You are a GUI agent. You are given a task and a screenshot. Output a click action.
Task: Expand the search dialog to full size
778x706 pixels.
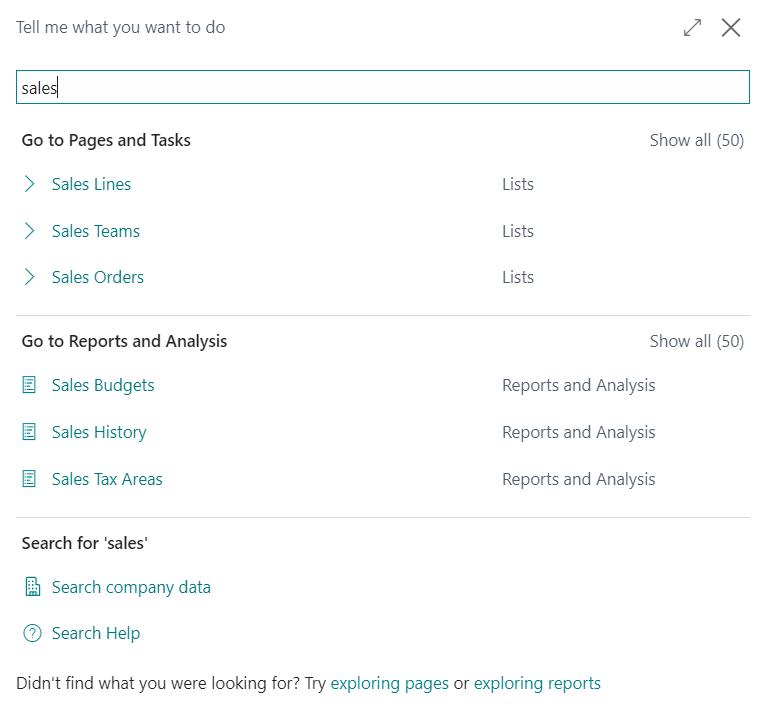[x=692, y=28]
